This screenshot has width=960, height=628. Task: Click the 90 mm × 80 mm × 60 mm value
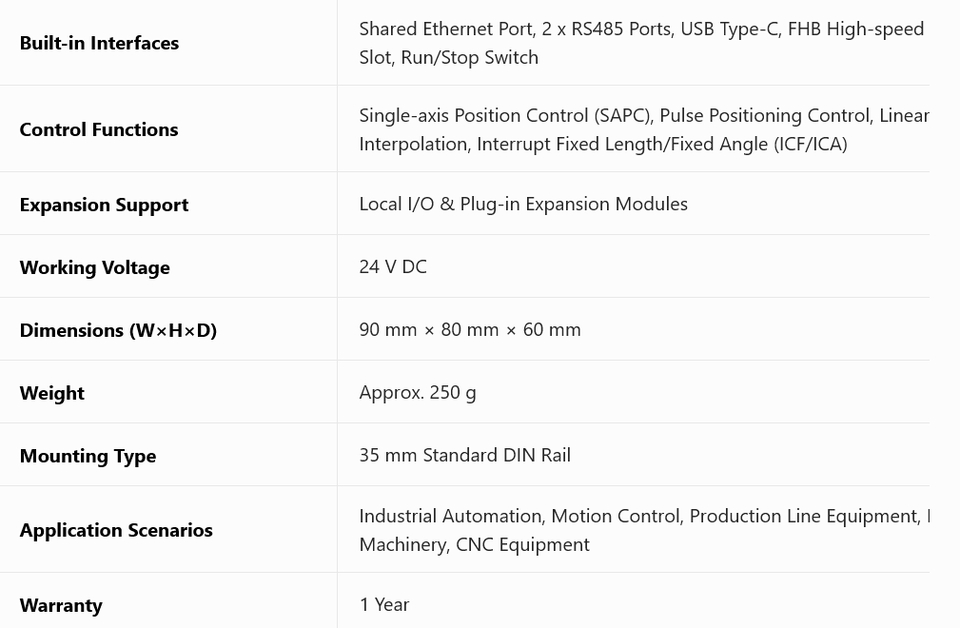point(470,330)
